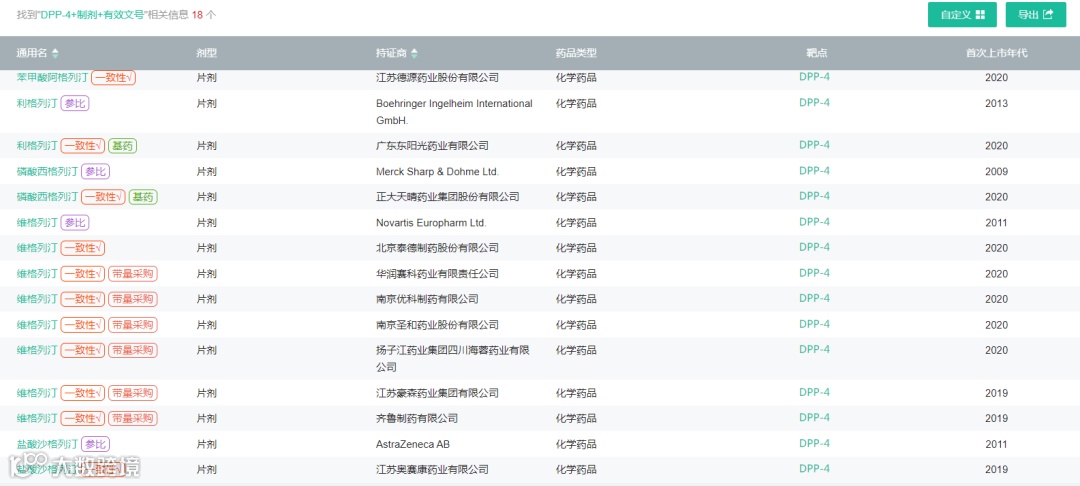The width and height of the screenshot is (1080, 486).
Task: Click the 靶点 column header
Action: [817, 53]
